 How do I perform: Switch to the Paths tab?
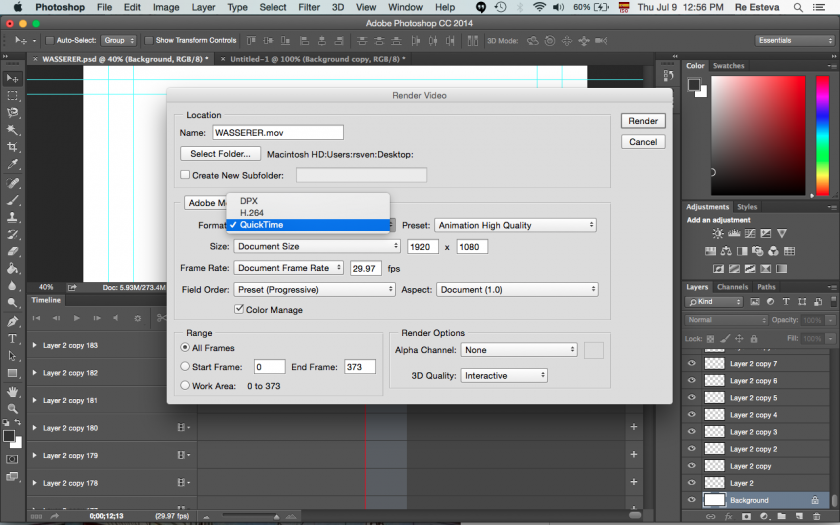click(766, 287)
